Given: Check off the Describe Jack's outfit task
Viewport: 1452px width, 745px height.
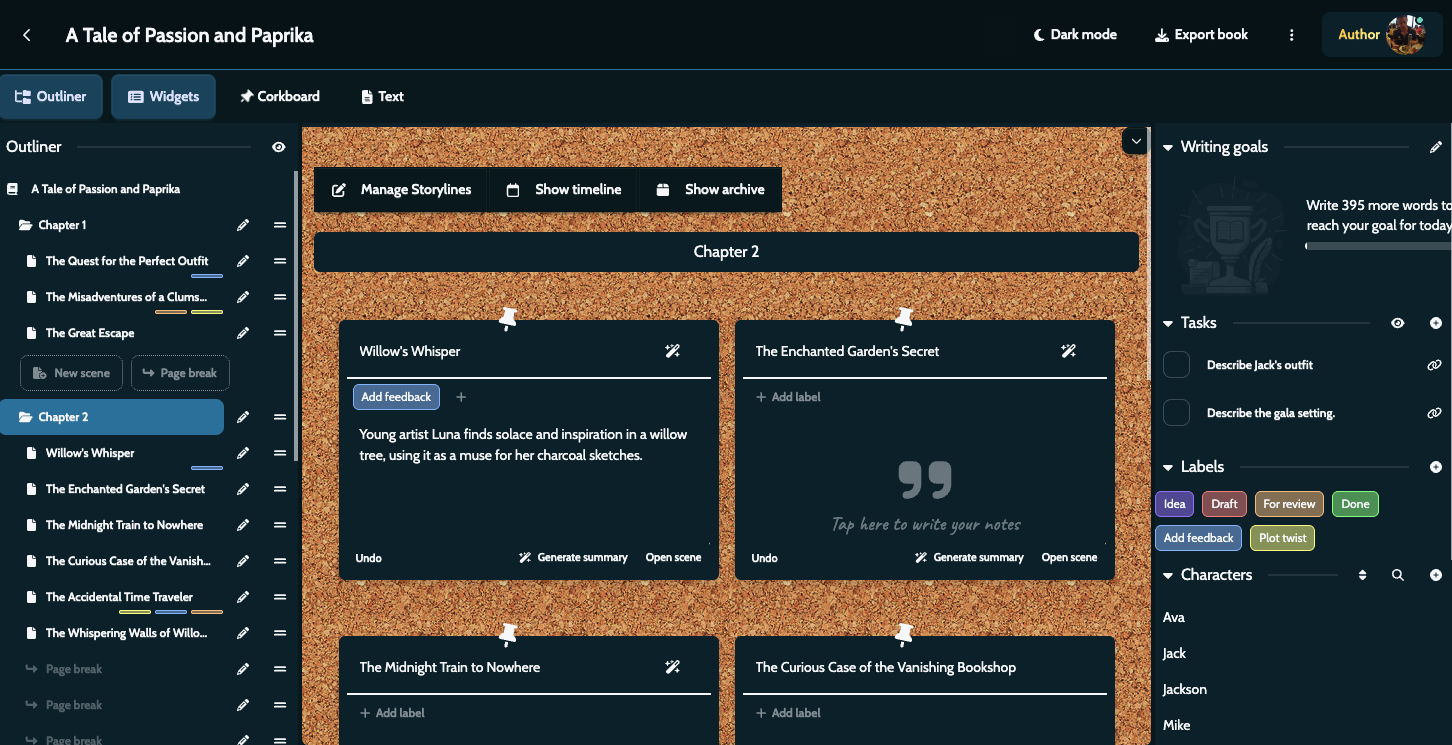Looking at the screenshot, I should 1176,364.
